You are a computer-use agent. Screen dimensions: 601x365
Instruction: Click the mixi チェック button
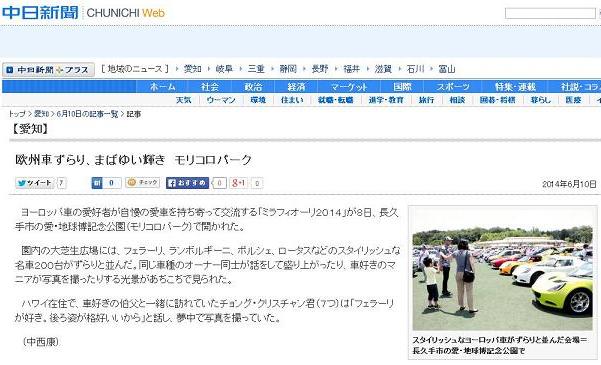[143, 182]
